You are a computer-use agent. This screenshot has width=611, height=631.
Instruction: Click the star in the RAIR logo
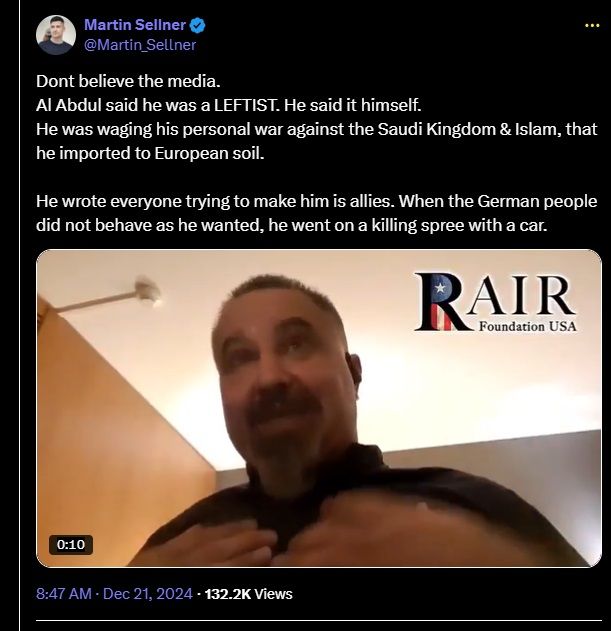tap(440, 288)
